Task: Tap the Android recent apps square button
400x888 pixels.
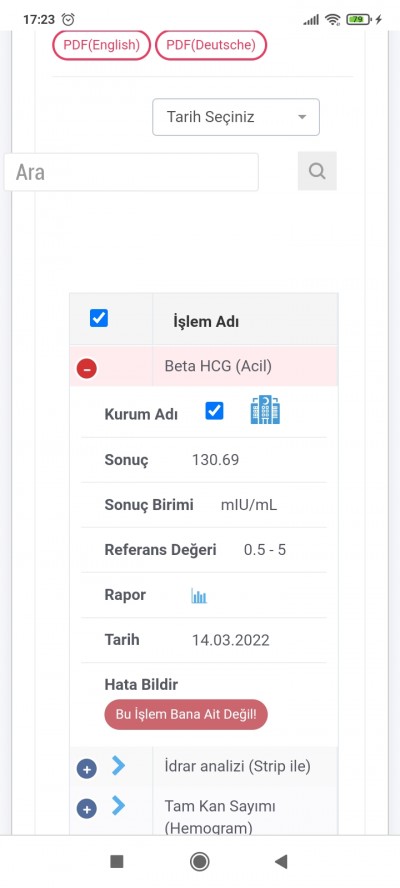Action: [x=117, y=862]
